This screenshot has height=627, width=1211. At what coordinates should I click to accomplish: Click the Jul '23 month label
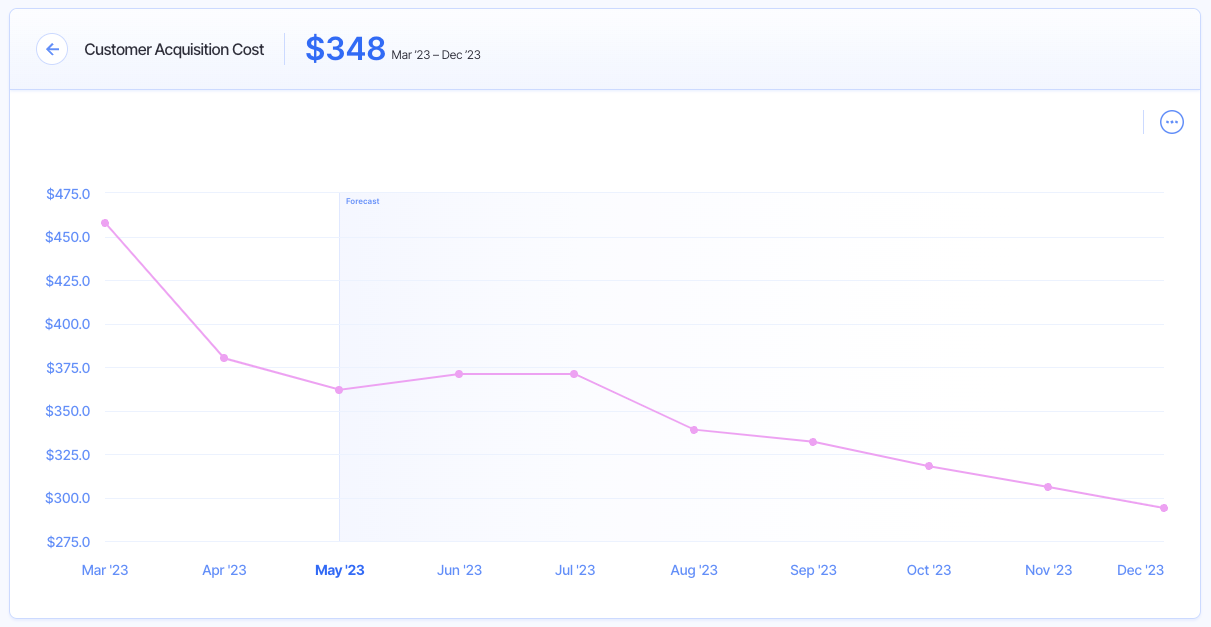tap(574, 569)
